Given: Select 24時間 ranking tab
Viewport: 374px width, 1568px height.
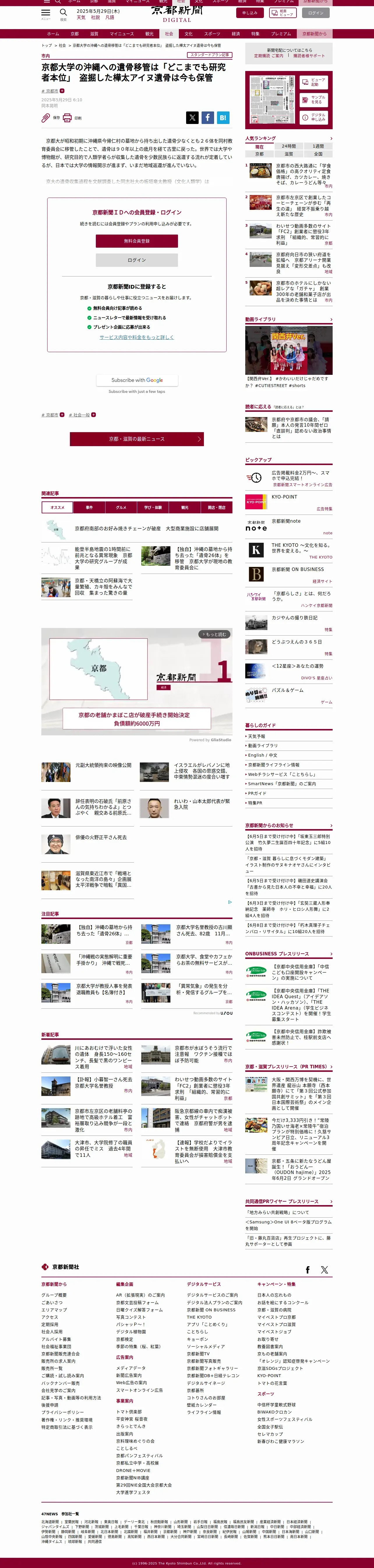Looking at the screenshot, I should tap(289, 146).
